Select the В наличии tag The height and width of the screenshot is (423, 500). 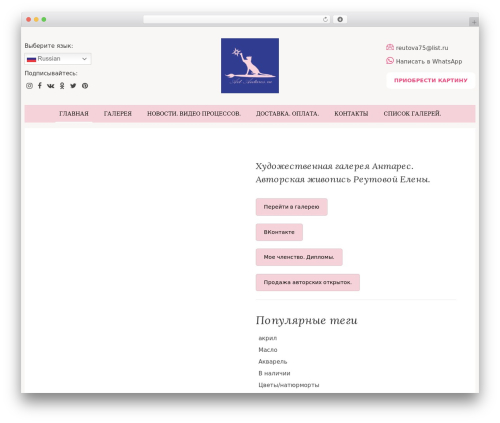pos(274,373)
